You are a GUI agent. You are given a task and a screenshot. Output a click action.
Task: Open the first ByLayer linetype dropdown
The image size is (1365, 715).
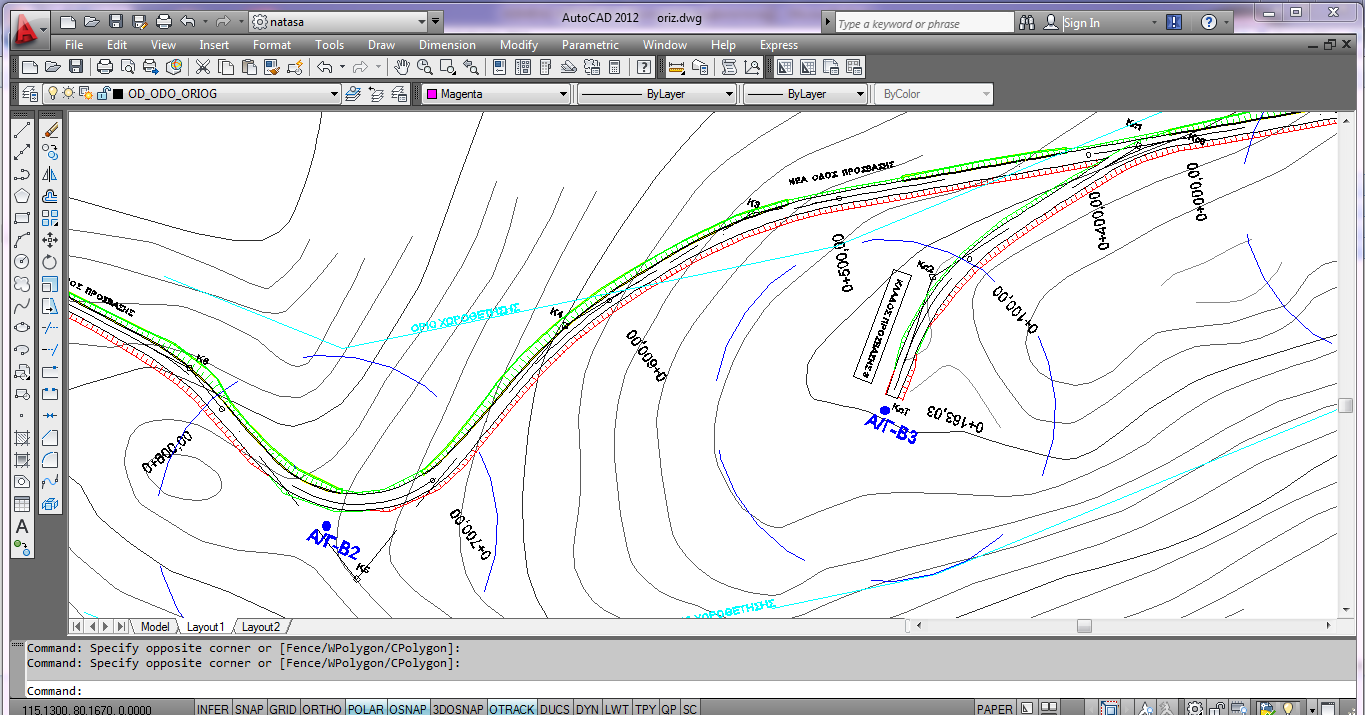pyautogui.click(x=728, y=94)
